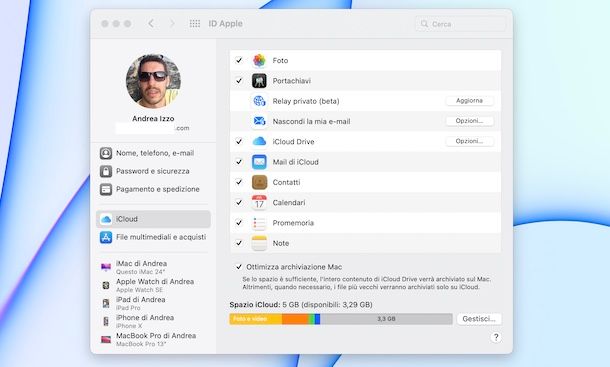Go forward with the right chevron
Viewport: 610px width, 367px height.
pos(172,23)
